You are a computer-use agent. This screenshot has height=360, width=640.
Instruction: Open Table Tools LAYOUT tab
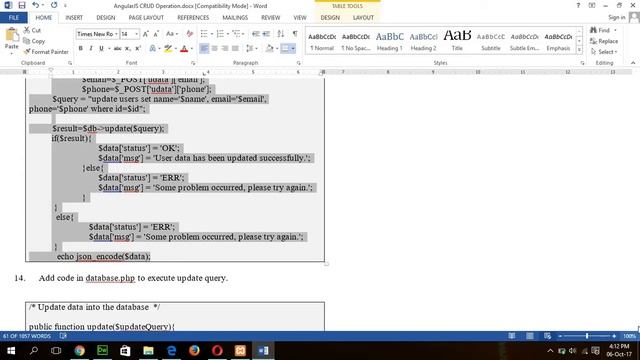click(x=363, y=18)
